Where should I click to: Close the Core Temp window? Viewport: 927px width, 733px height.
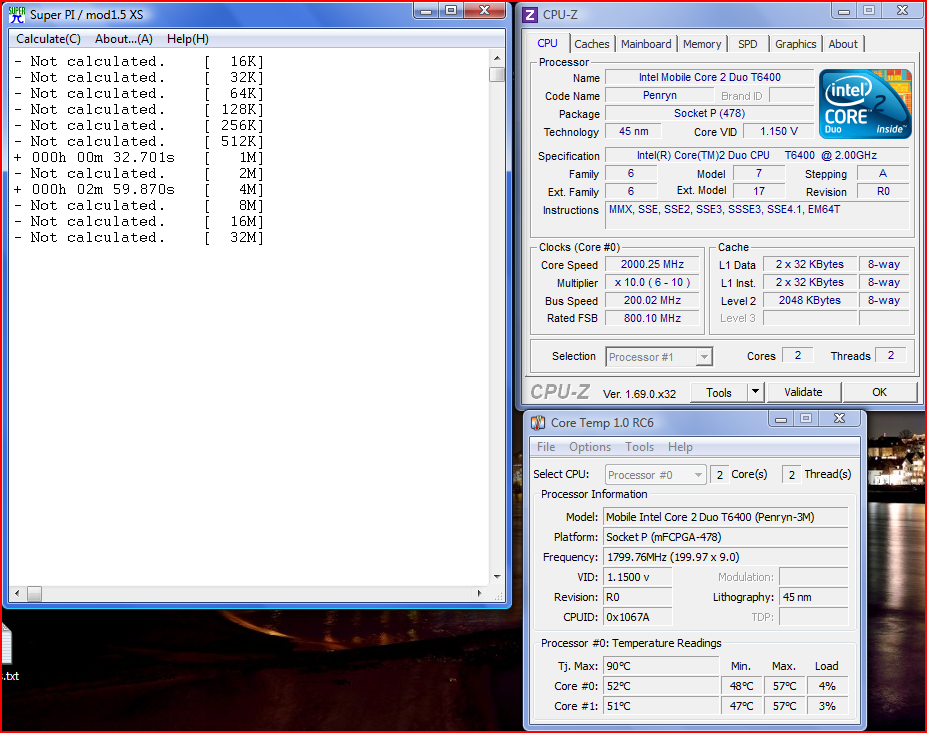(x=840, y=419)
